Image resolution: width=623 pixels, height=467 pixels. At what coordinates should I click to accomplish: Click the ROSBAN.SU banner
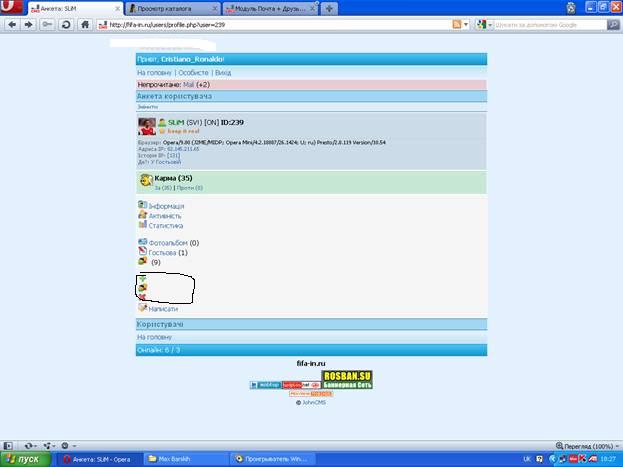(x=347, y=380)
